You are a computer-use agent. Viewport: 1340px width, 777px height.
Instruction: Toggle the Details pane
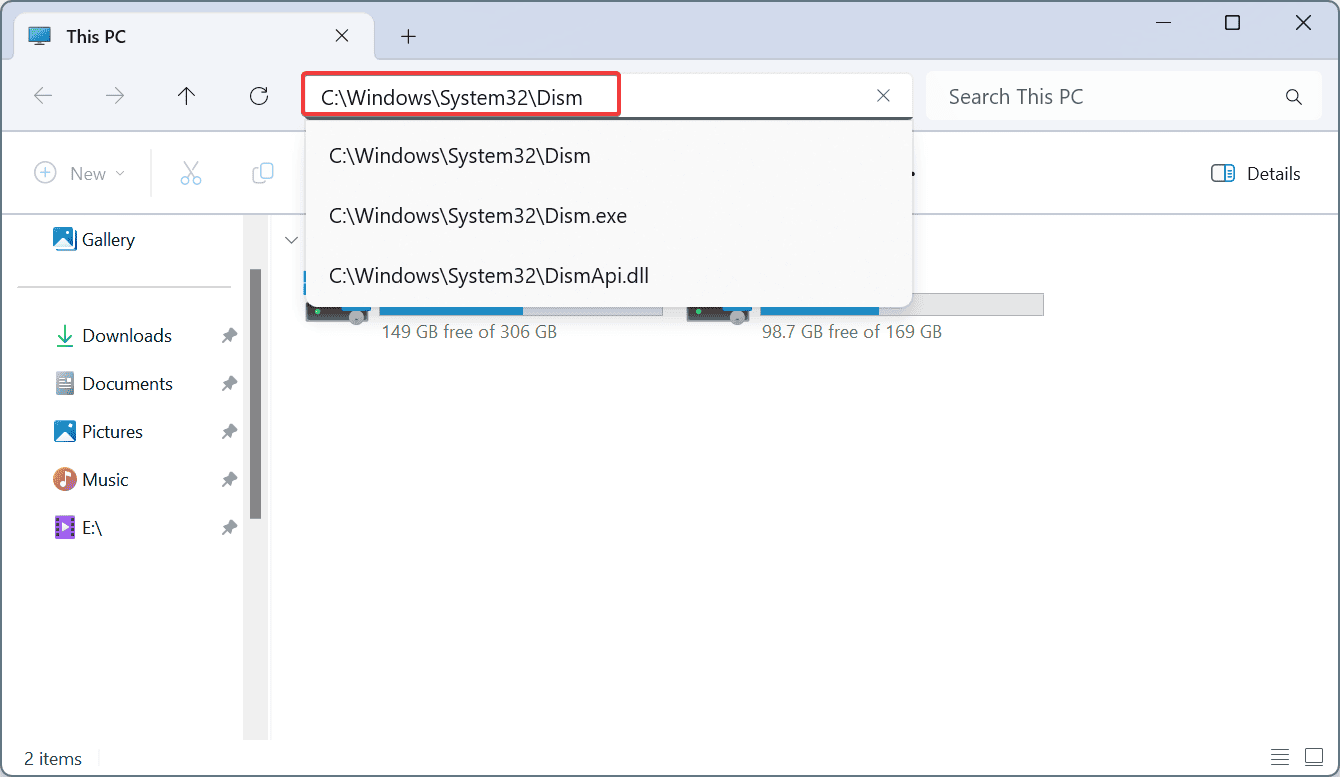coord(1255,173)
